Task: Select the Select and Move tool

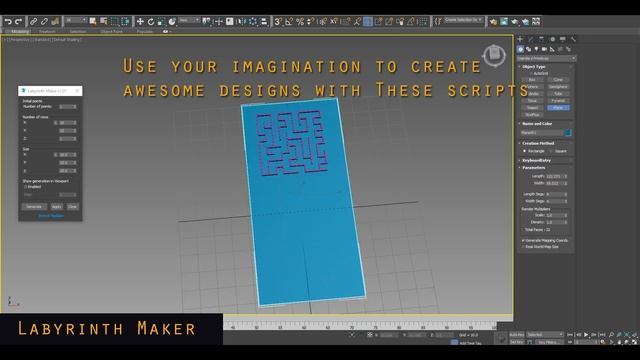Action: [x=140, y=21]
